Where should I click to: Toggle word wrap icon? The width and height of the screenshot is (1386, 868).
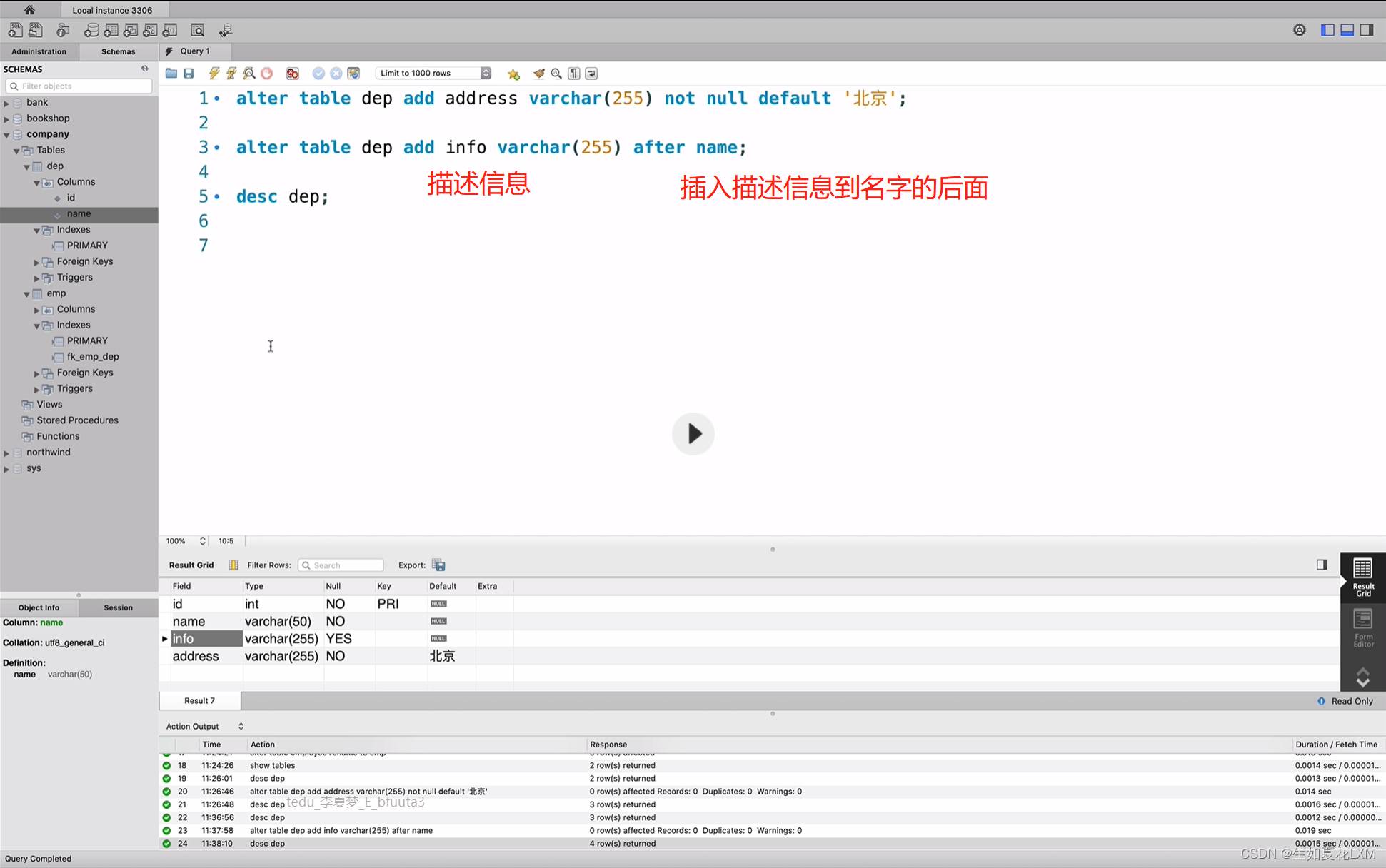pyautogui.click(x=591, y=73)
